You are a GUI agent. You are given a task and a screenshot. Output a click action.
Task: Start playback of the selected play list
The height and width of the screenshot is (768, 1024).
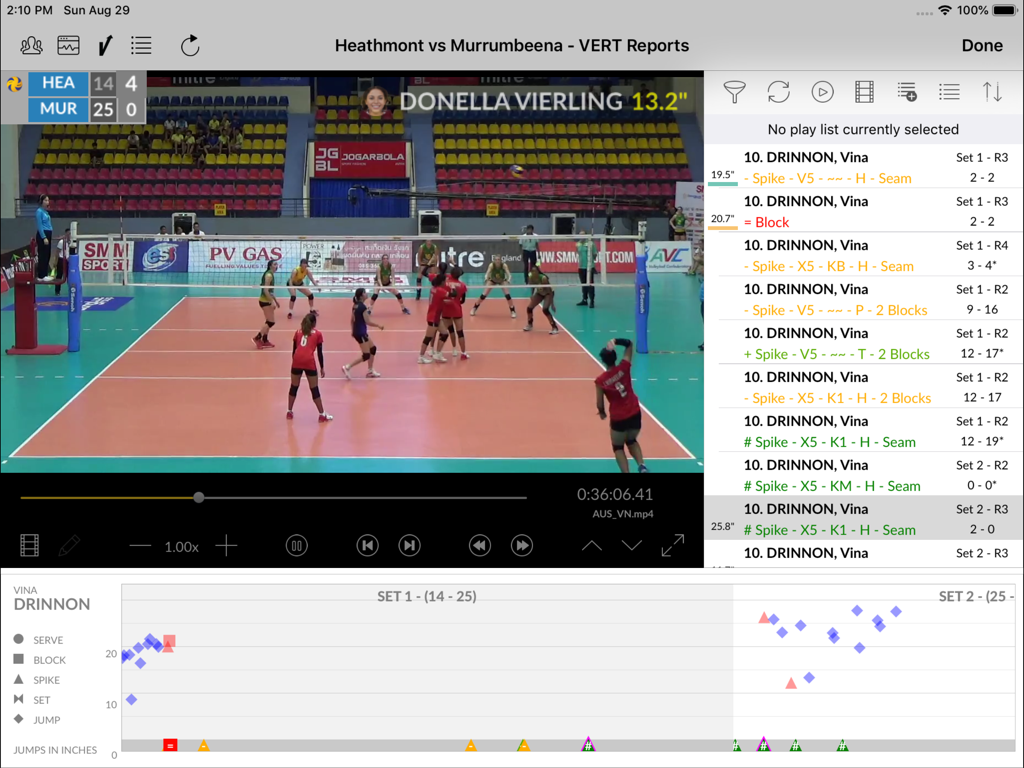tap(822, 91)
